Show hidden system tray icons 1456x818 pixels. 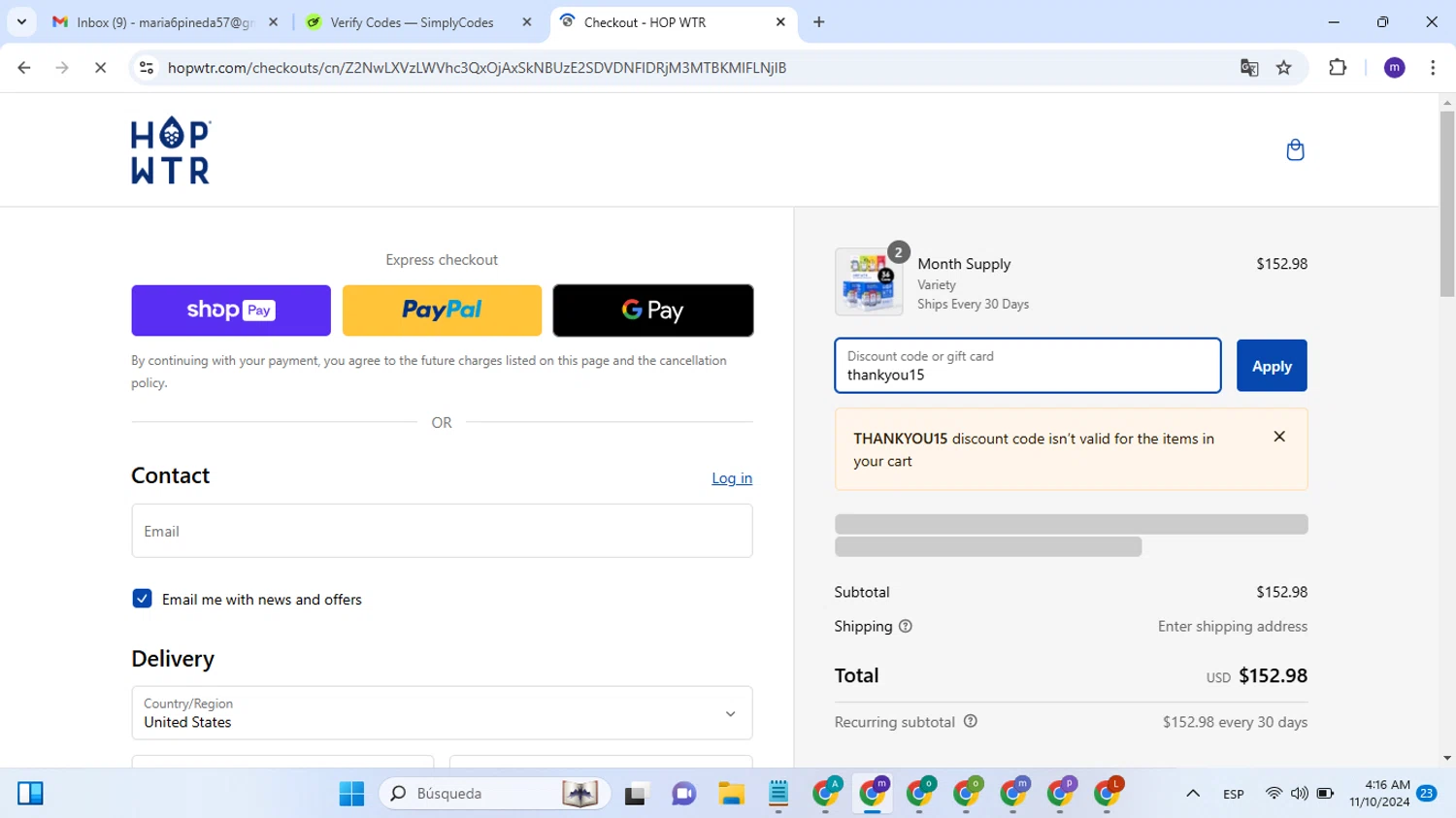click(x=1193, y=794)
